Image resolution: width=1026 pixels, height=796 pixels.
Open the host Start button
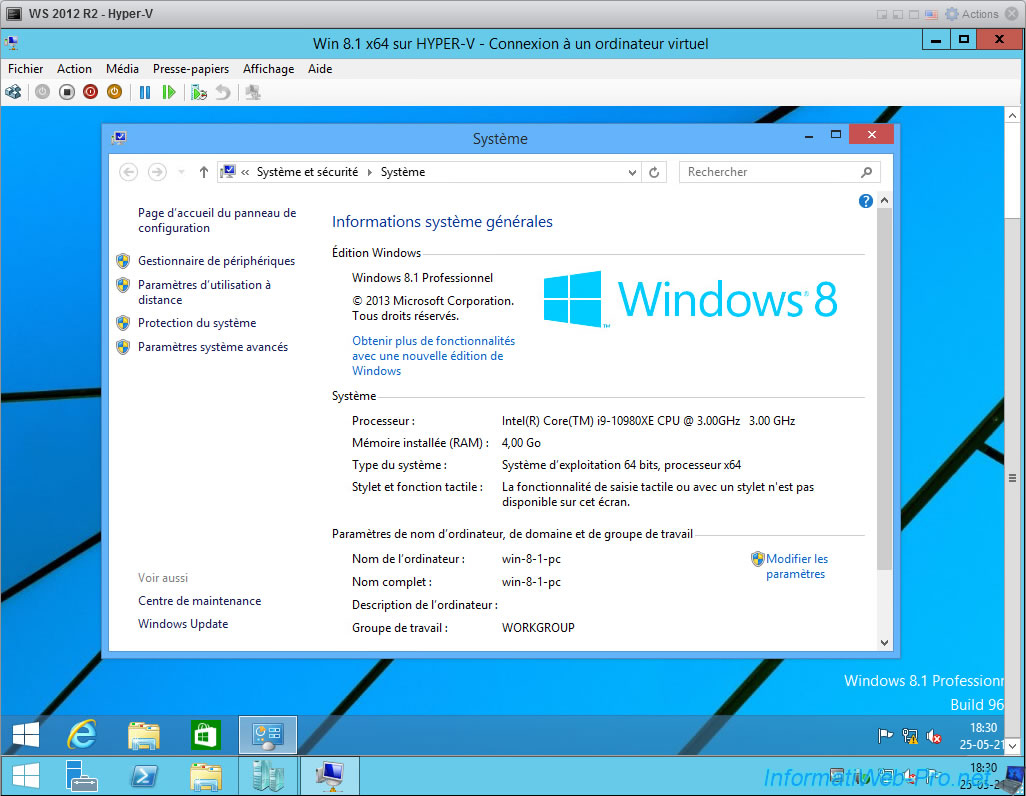tap(26, 776)
